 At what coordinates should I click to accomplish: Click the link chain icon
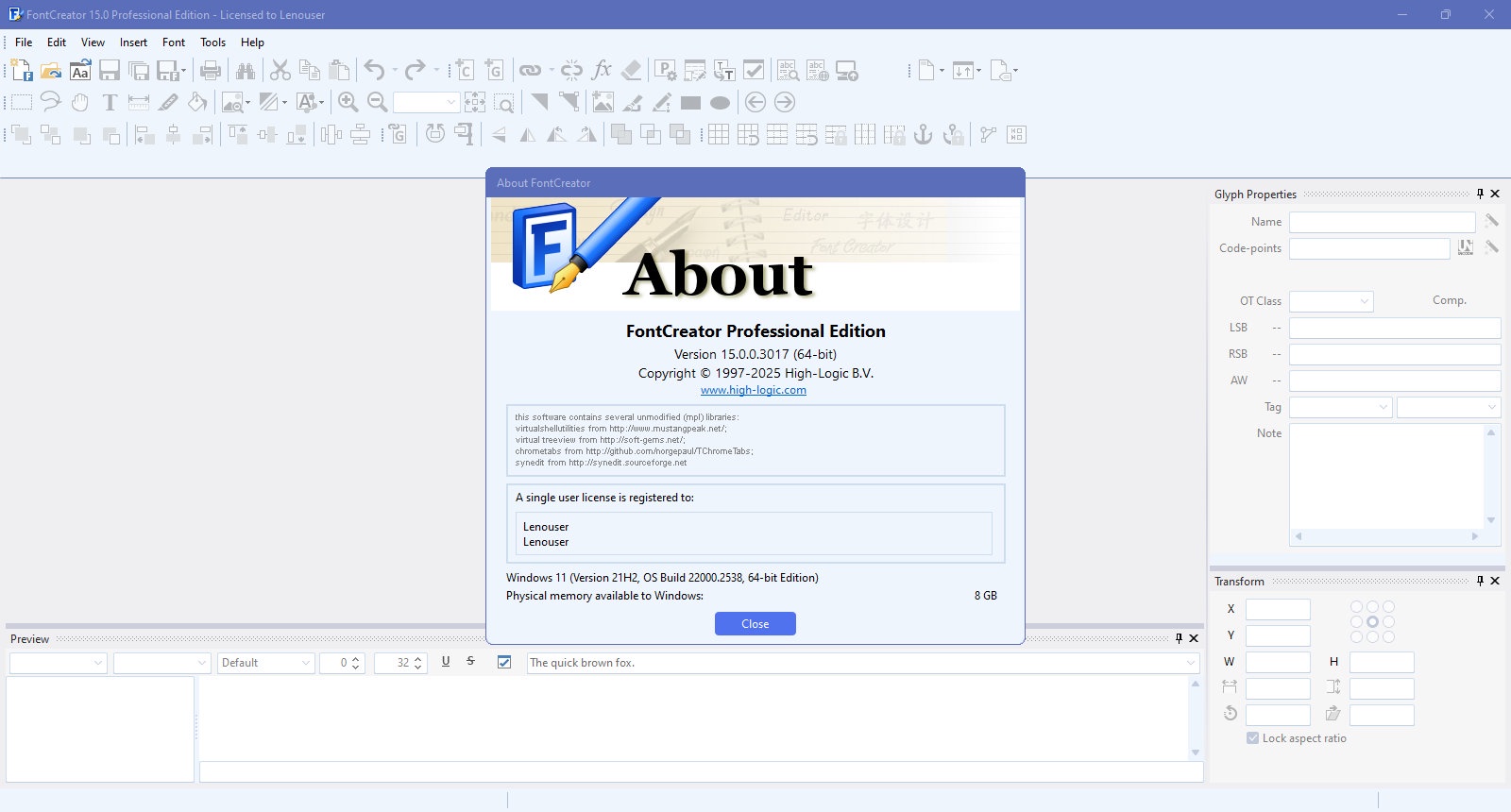click(x=531, y=70)
